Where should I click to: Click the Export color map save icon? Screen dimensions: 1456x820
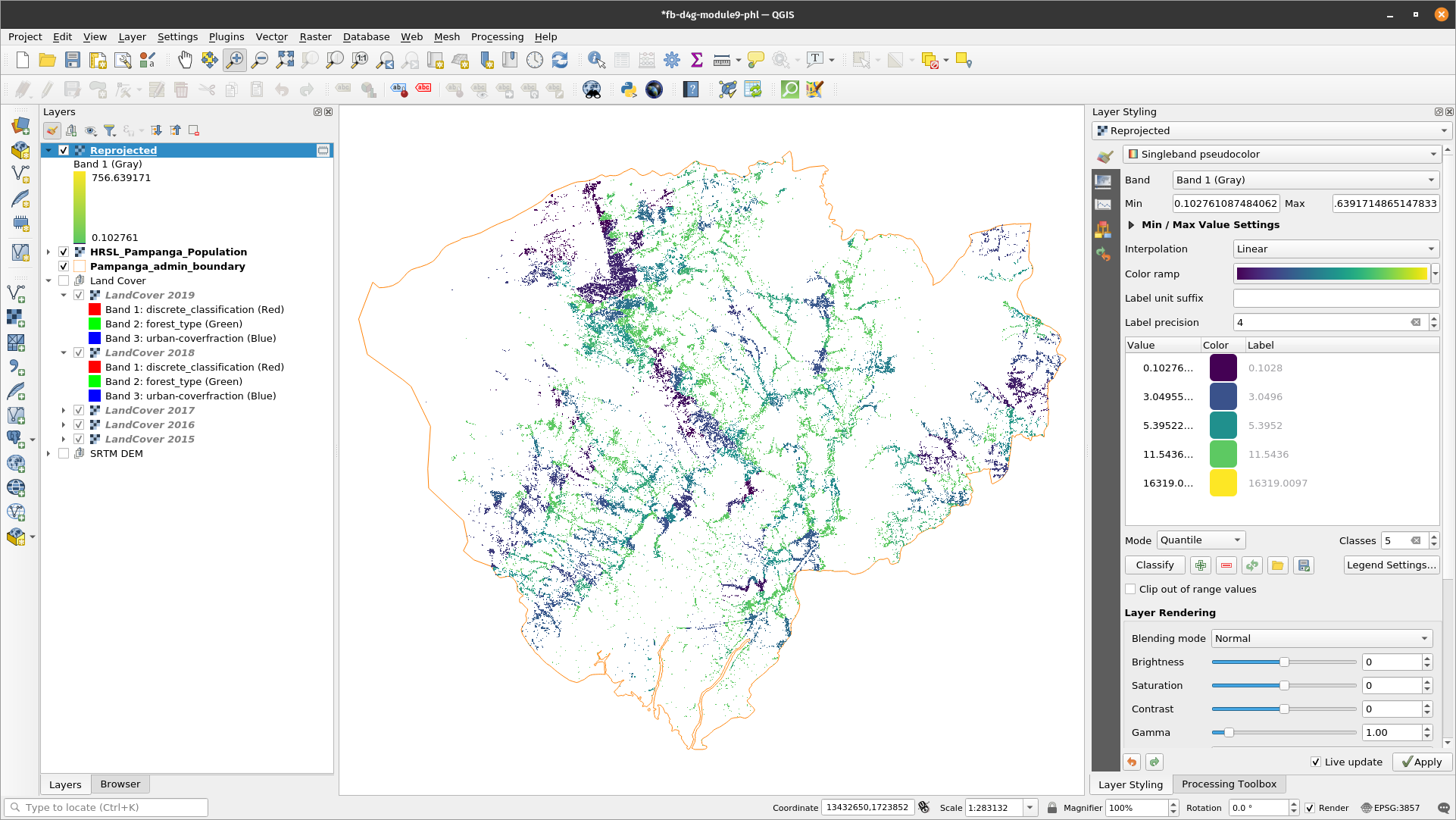(1304, 565)
